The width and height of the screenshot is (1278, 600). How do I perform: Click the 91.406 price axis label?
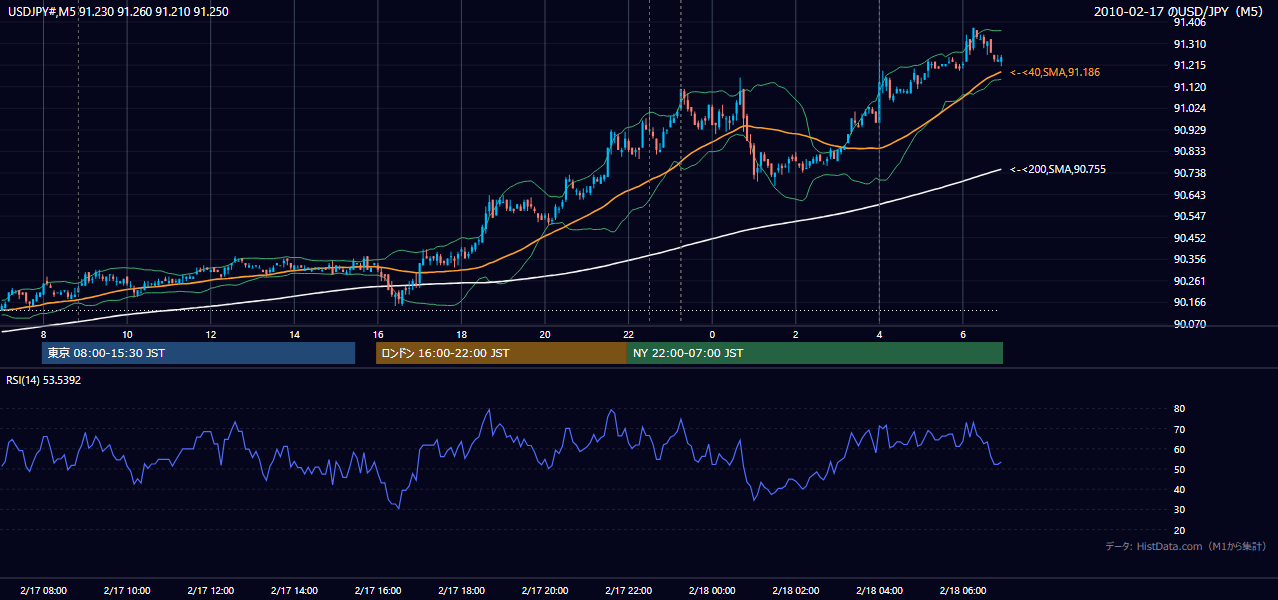1190,22
